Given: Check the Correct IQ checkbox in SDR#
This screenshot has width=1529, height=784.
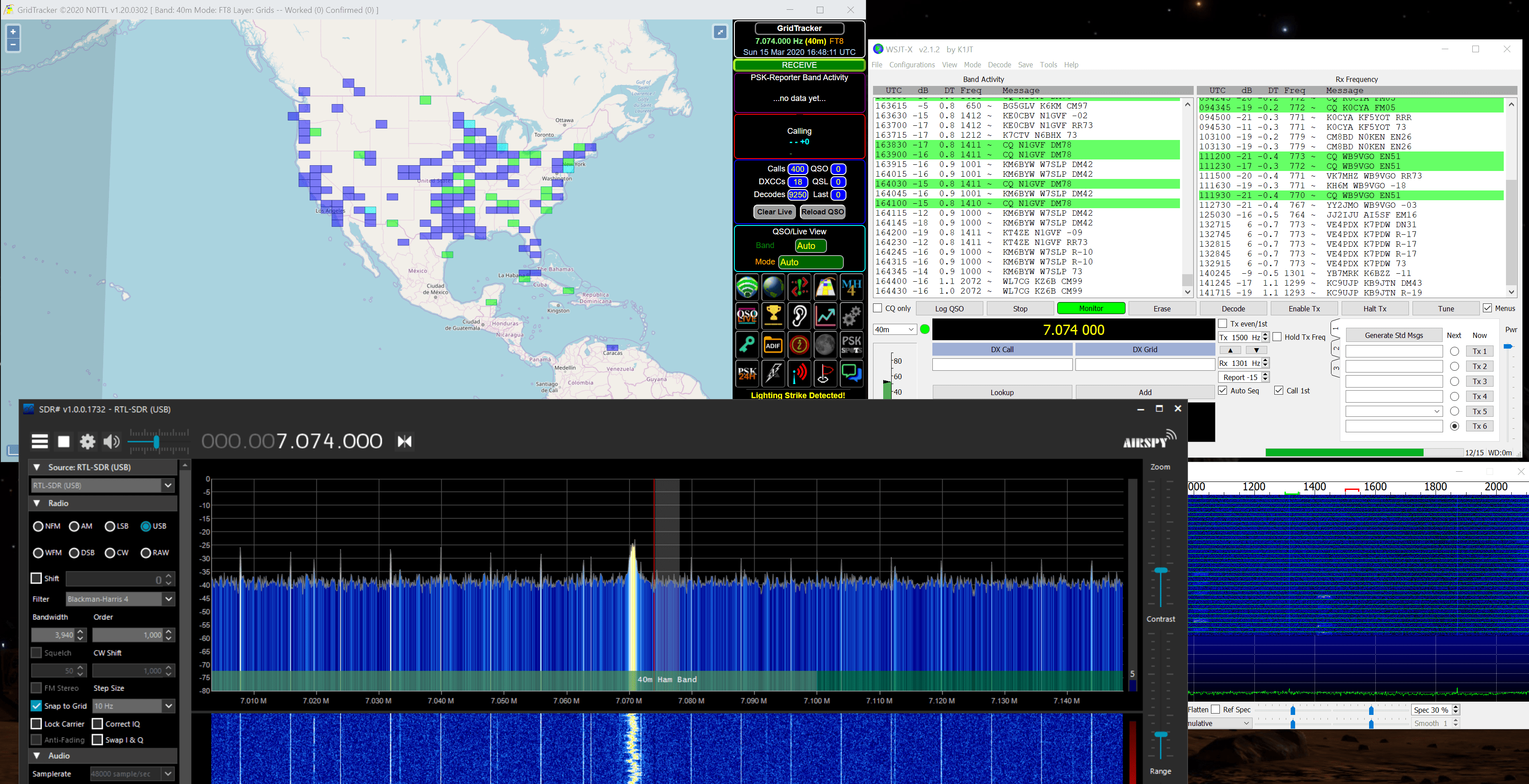Looking at the screenshot, I should [98, 723].
